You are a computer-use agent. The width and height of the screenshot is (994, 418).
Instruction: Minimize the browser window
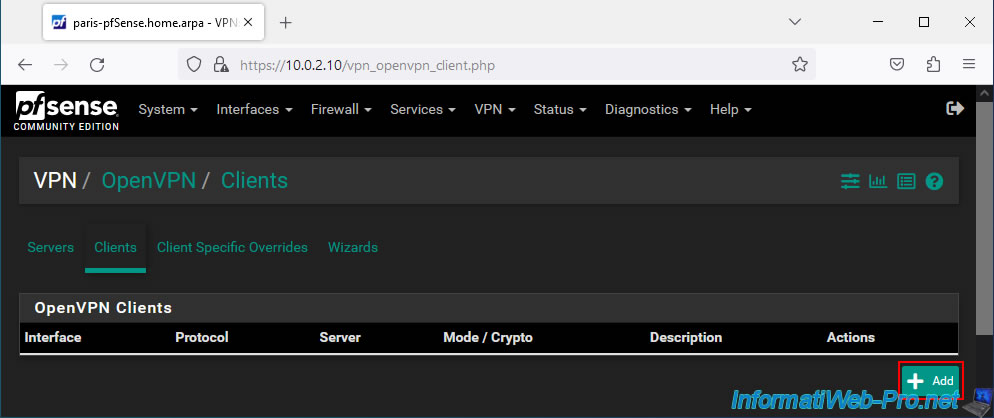[878, 22]
